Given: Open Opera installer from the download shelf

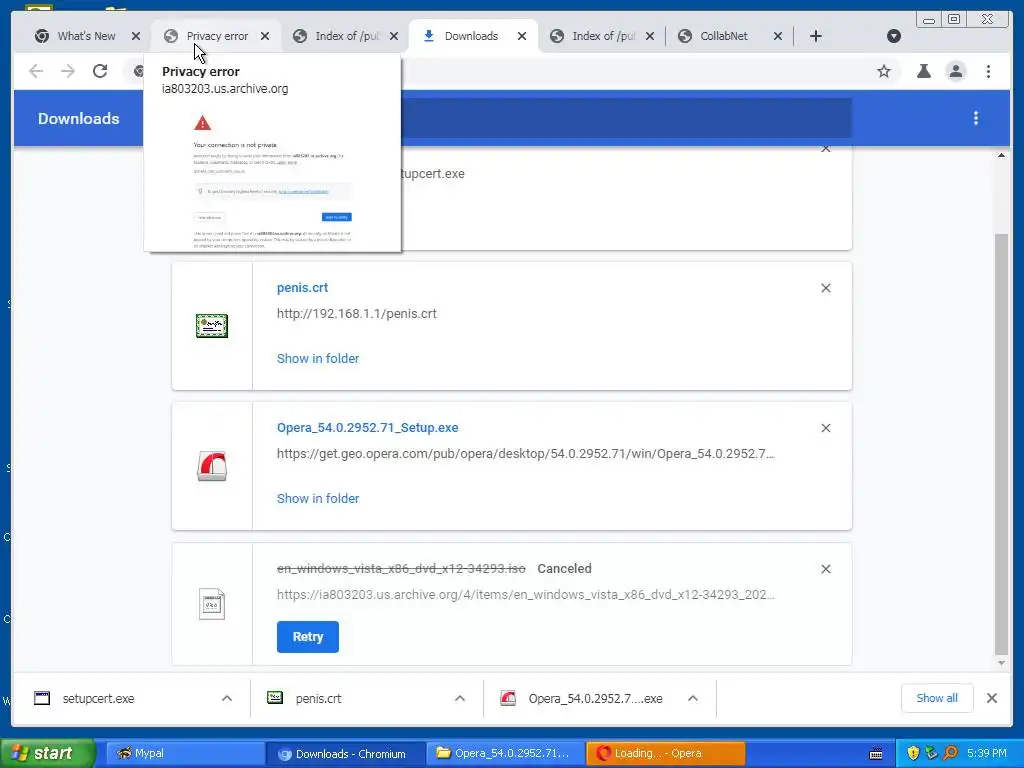Looking at the screenshot, I should coord(595,699).
